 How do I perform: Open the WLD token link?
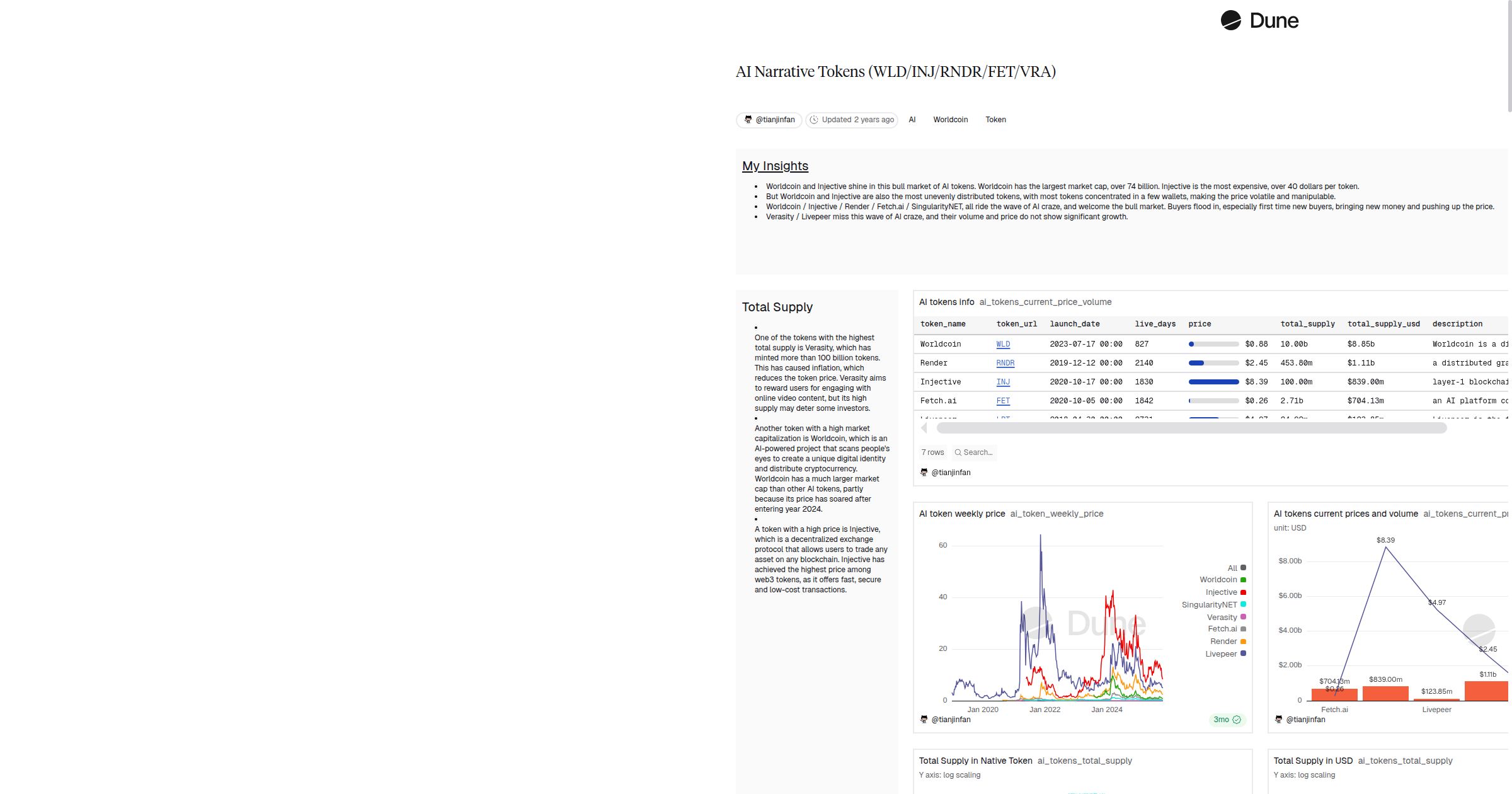(1003, 344)
